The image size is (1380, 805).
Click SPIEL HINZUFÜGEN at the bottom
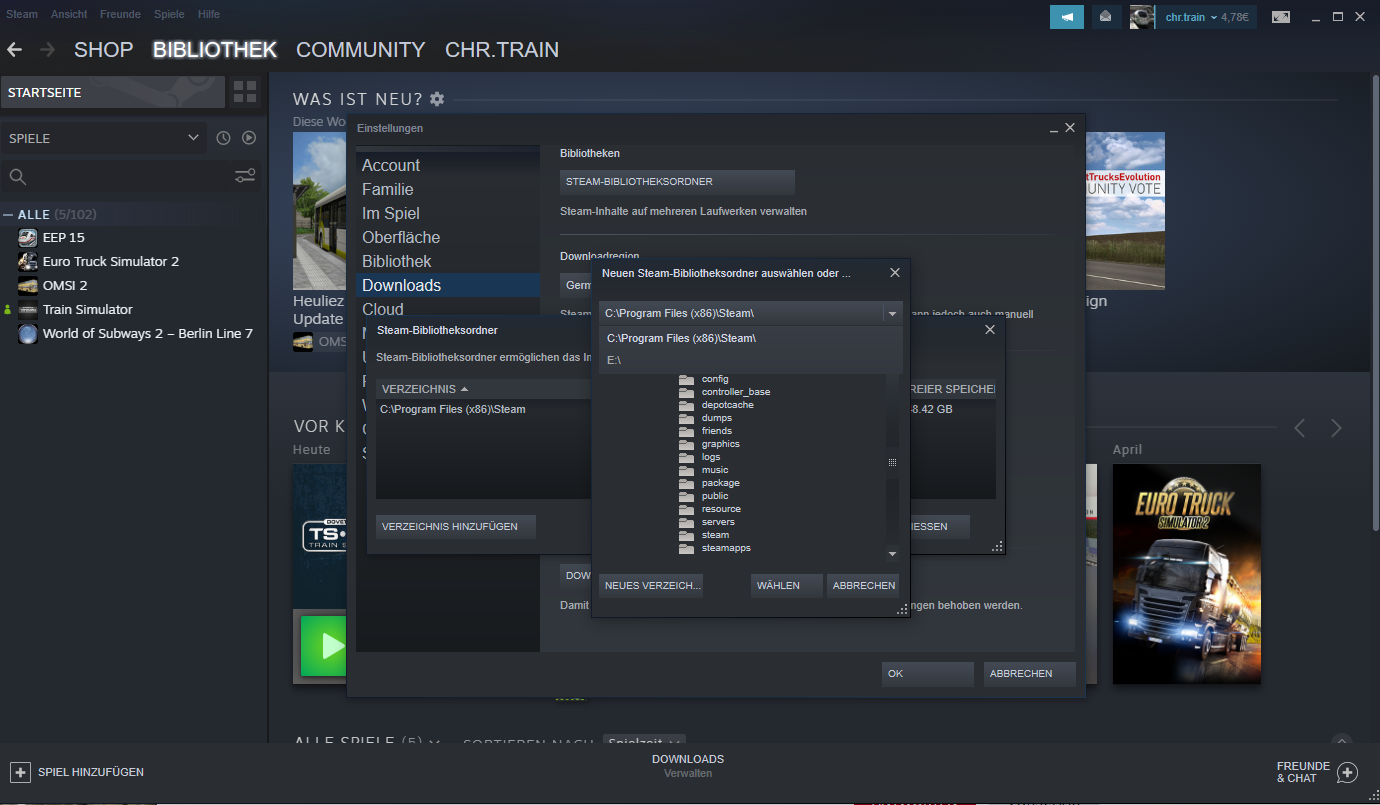(x=78, y=772)
